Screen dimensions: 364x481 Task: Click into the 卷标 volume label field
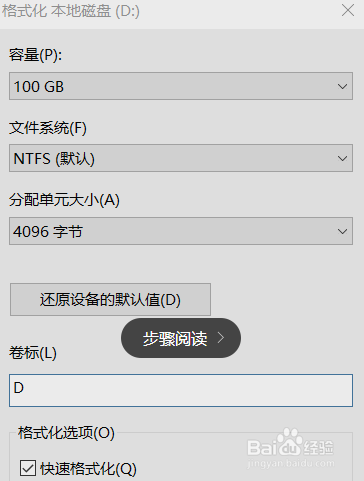pyautogui.click(x=181, y=390)
